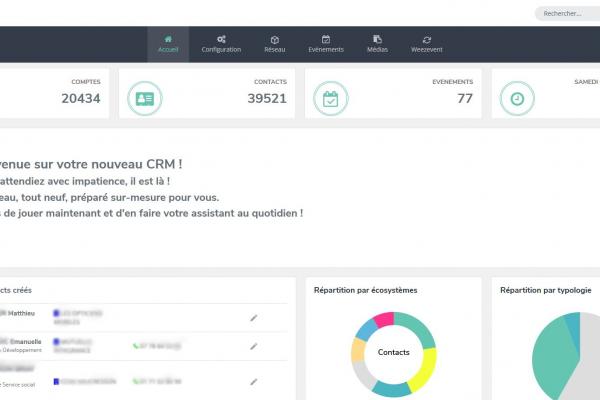Click the Evénements count 77
This screenshot has height=400, width=600.
pyautogui.click(x=465, y=99)
